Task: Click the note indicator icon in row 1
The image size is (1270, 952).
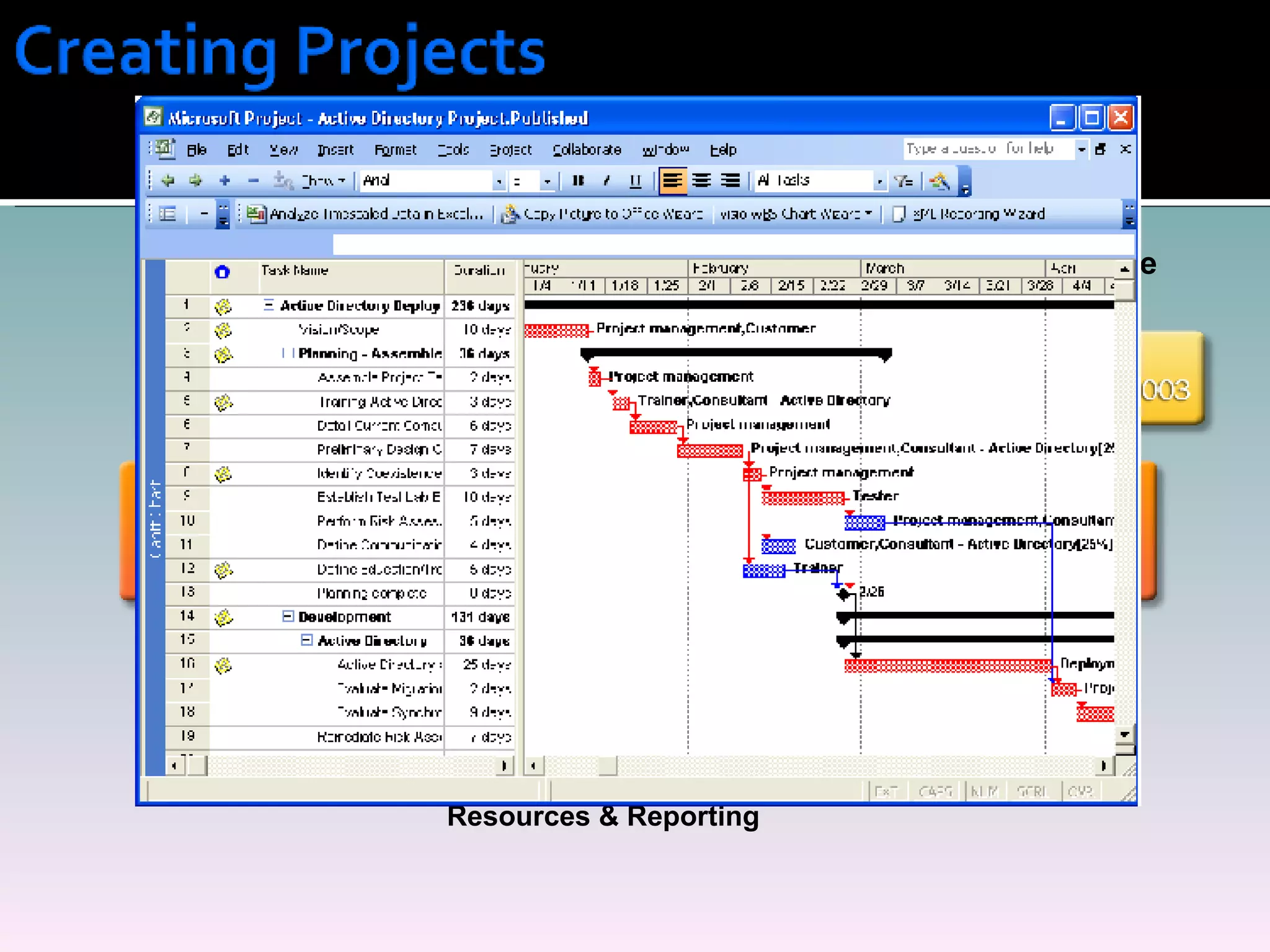Action: [223, 306]
